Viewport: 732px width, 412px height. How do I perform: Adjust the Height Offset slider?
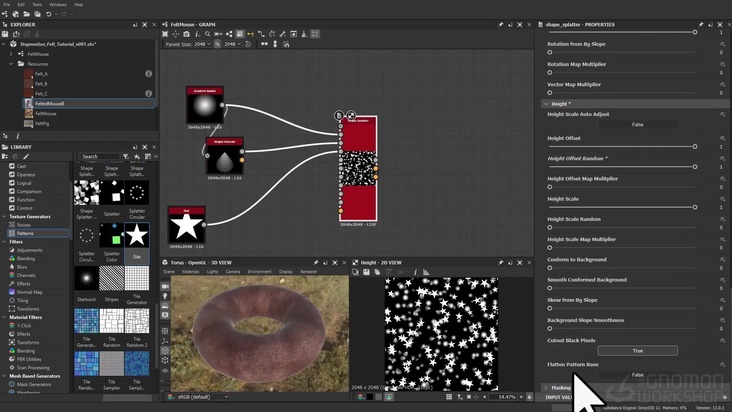click(x=622, y=147)
